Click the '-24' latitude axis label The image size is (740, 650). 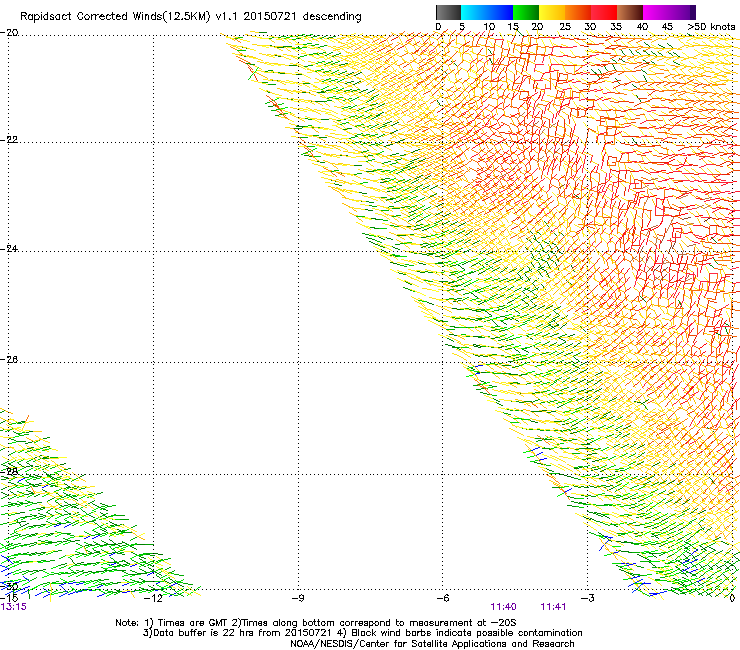point(9,248)
